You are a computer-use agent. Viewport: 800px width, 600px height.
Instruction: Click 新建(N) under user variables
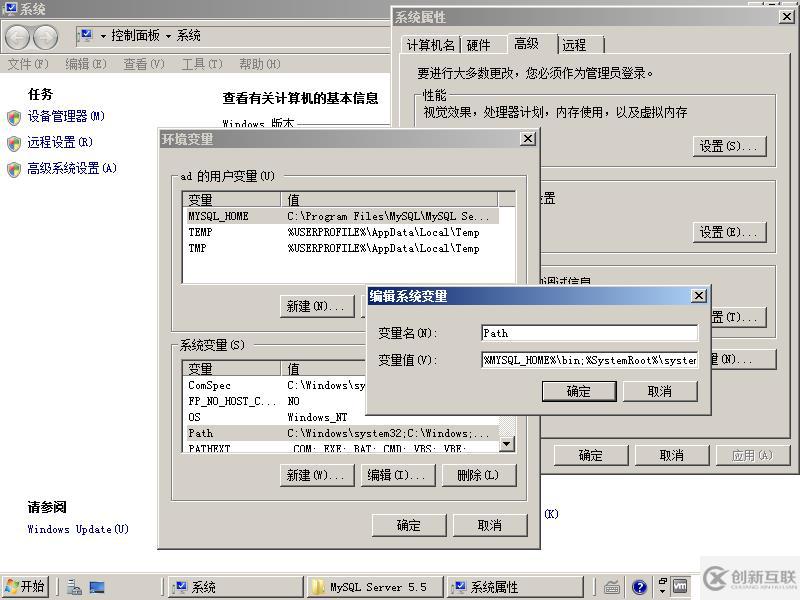point(317,306)
